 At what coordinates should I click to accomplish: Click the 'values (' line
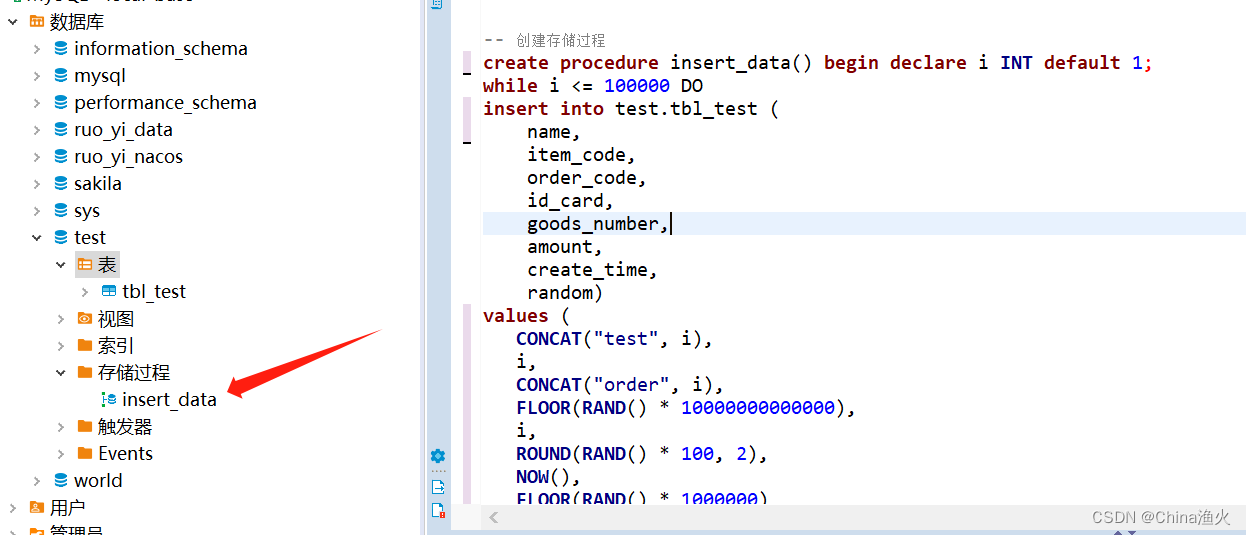click(x=526, y=315)
